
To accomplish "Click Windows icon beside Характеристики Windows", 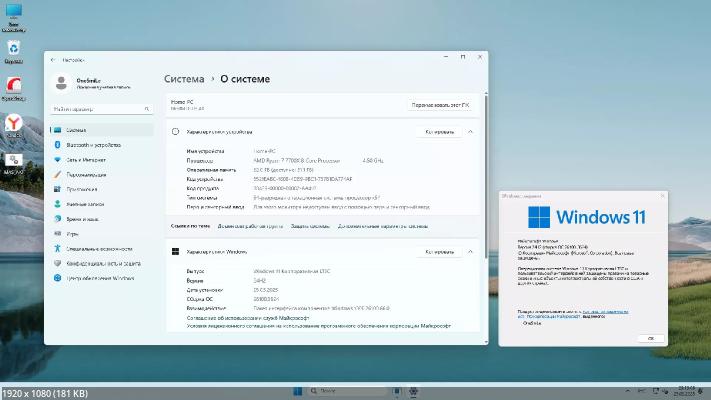I will tap(175, 252).
